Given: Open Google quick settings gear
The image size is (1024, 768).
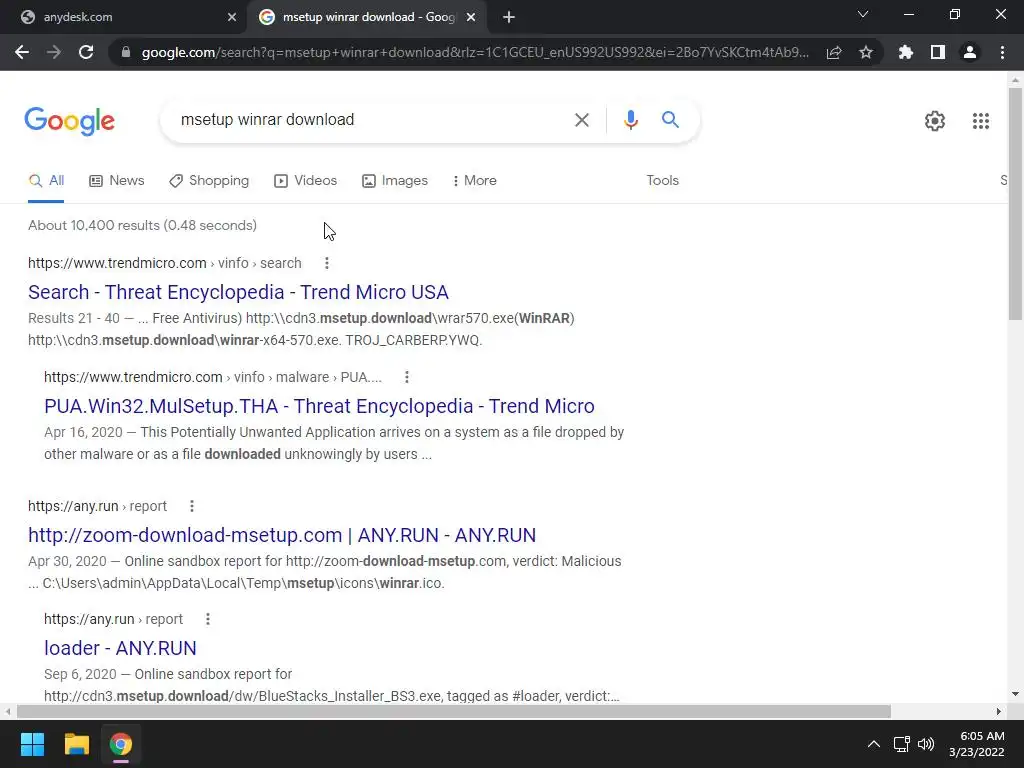Looking at the screenshot, I should point(935,121).
